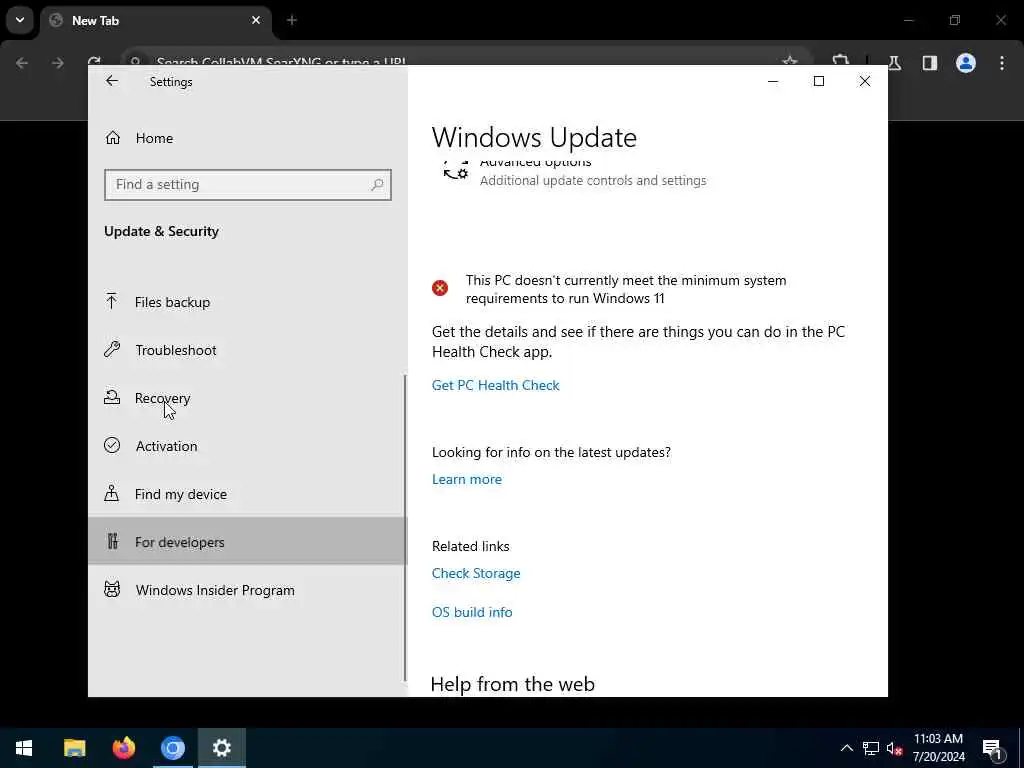1024x768 pixels.
Task: Click the Settings sidebar scrollbar
Action: (x=405, y=528)
